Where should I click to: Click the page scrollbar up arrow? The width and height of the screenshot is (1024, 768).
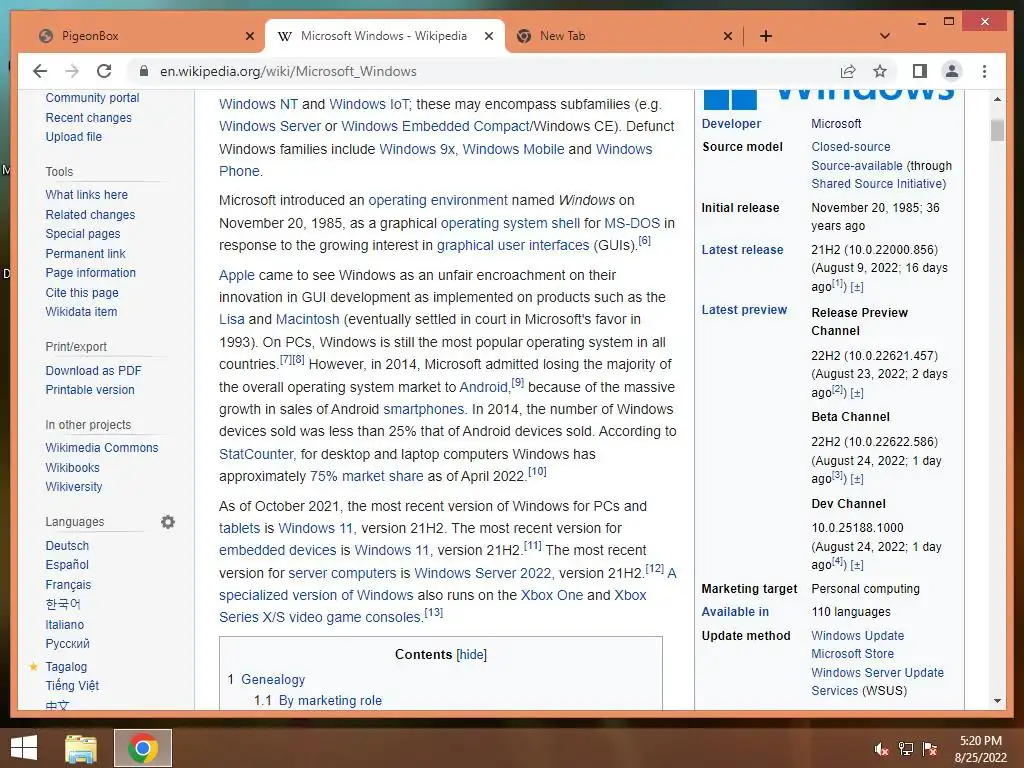pyautogui.click(x=997, y=99)
